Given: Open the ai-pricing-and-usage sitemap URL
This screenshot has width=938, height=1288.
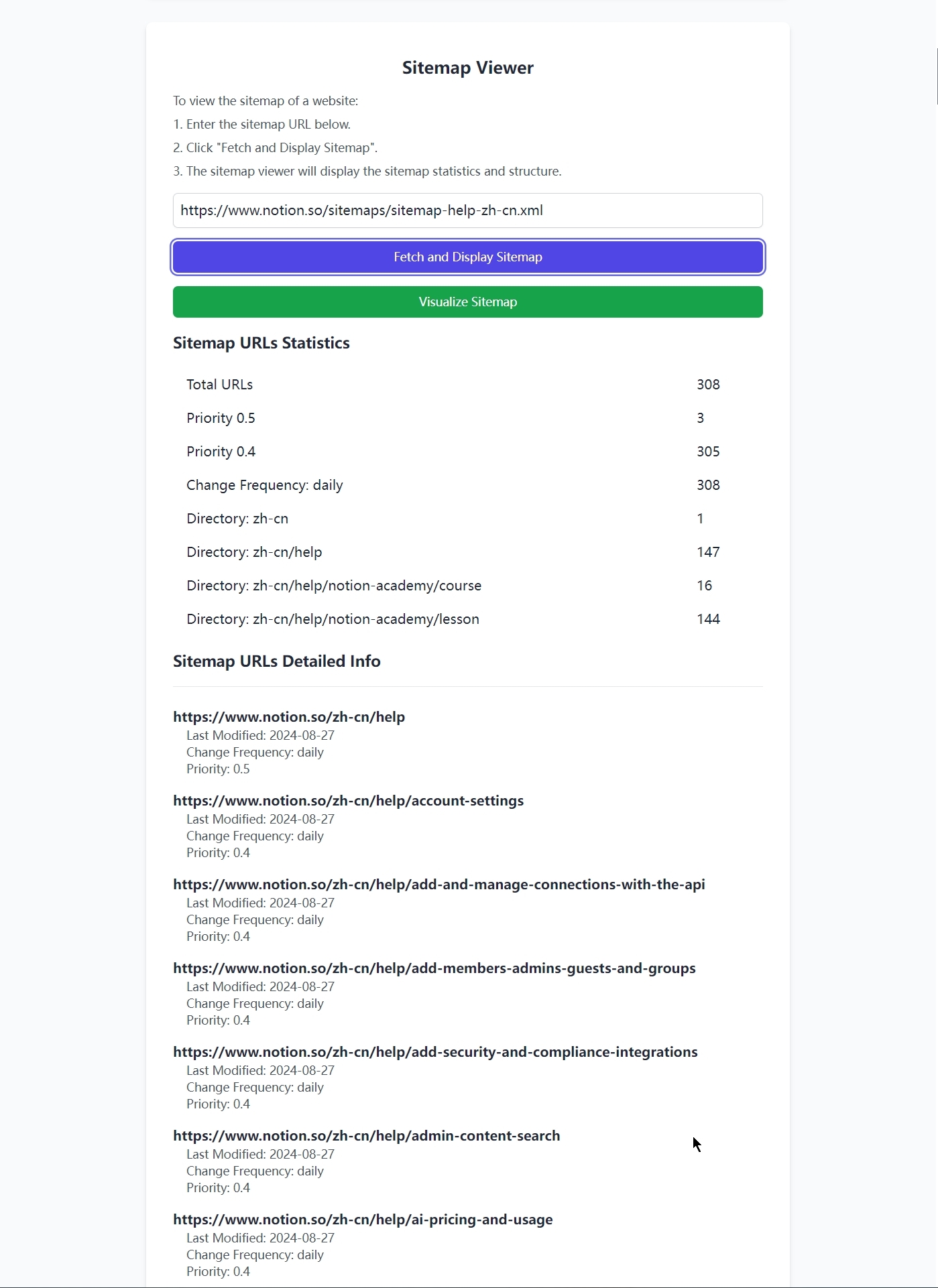Looking at the screenshot, I should 363,1219.
